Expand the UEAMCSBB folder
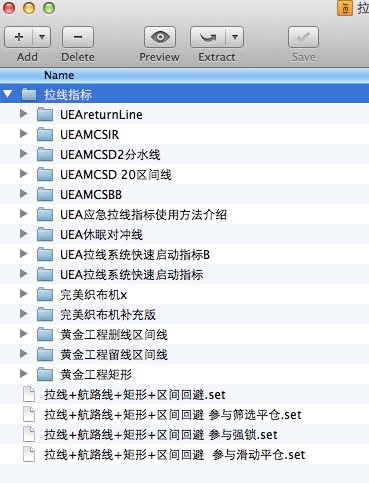 tap(23, 194)
